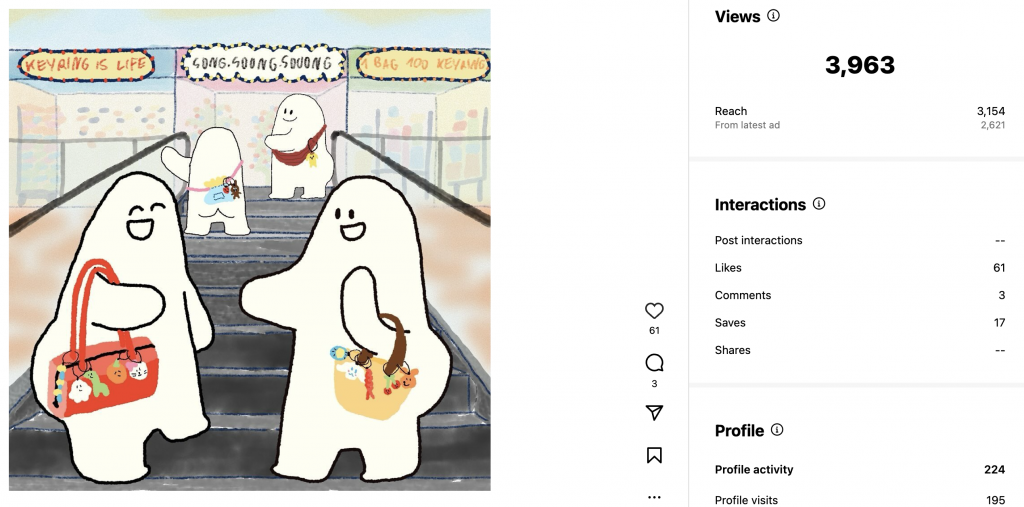Select the Shares row in Interactions
This screenshot has width=1024, height=507.
click(859, 350)
